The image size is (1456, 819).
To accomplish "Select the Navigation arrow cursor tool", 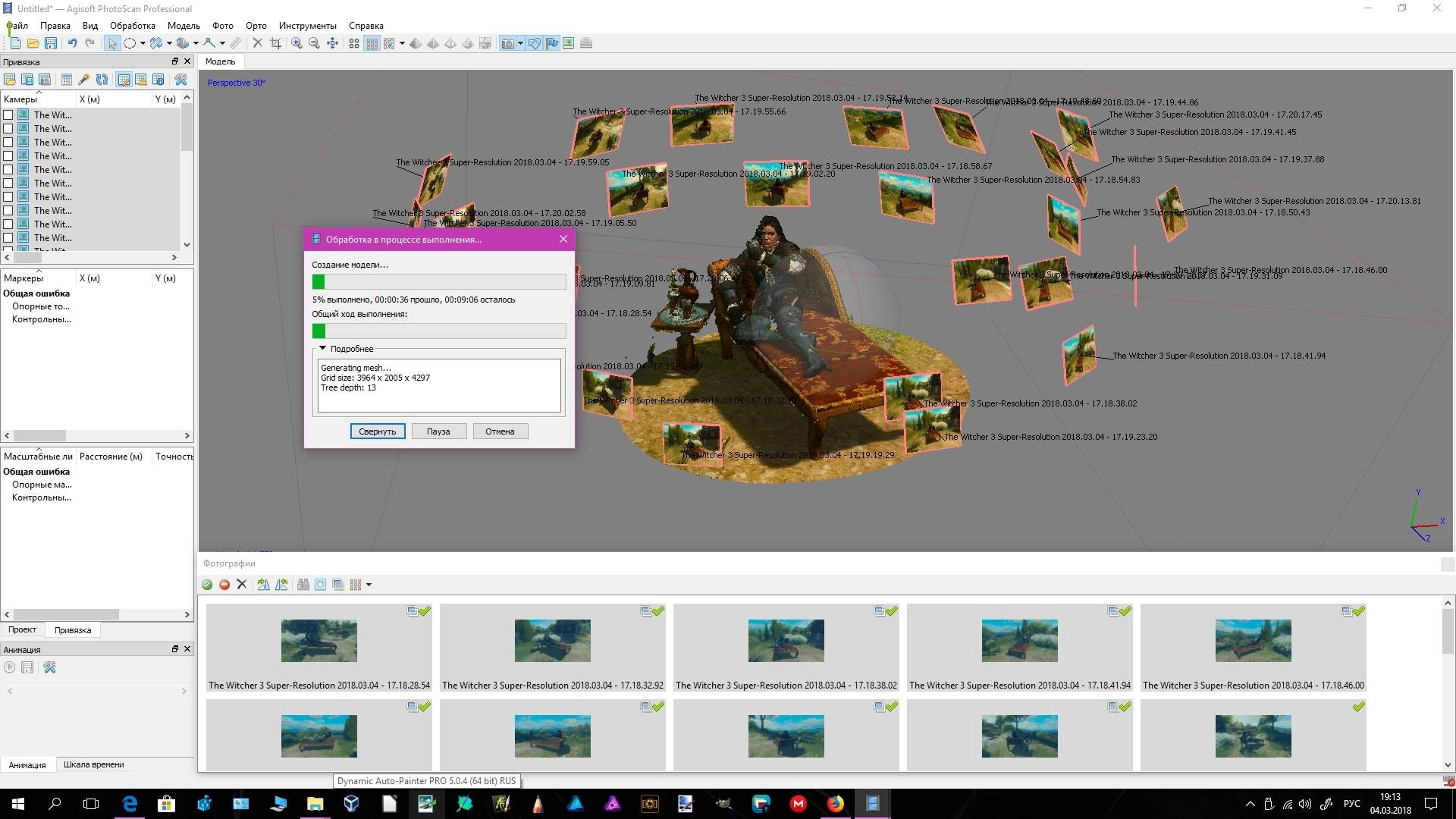I will (x=112, y=43).
